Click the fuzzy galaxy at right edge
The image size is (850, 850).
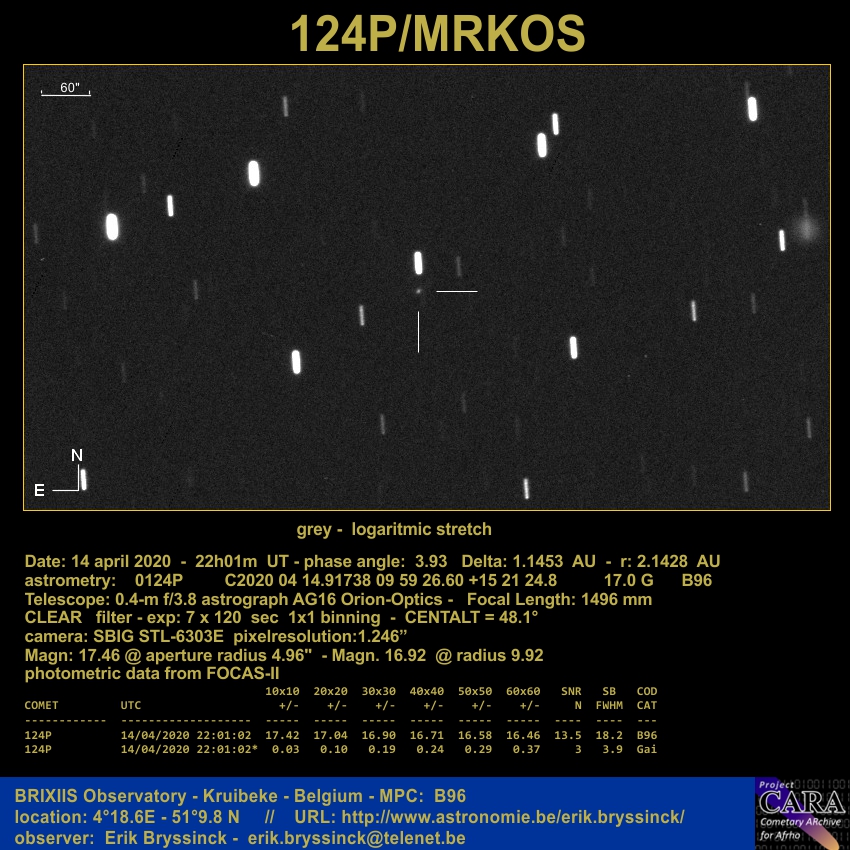(x=805, y=229)
